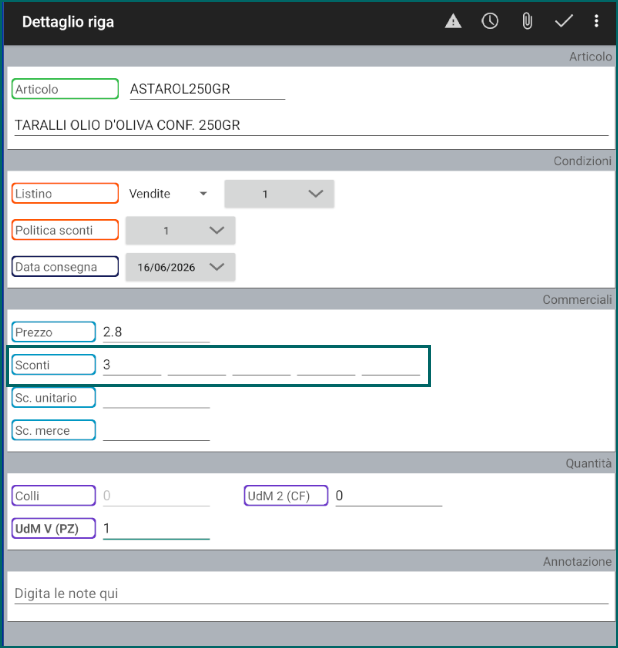Click the Sc. merce label button
This screenshot has width=618, height=648.
[54, 430]
